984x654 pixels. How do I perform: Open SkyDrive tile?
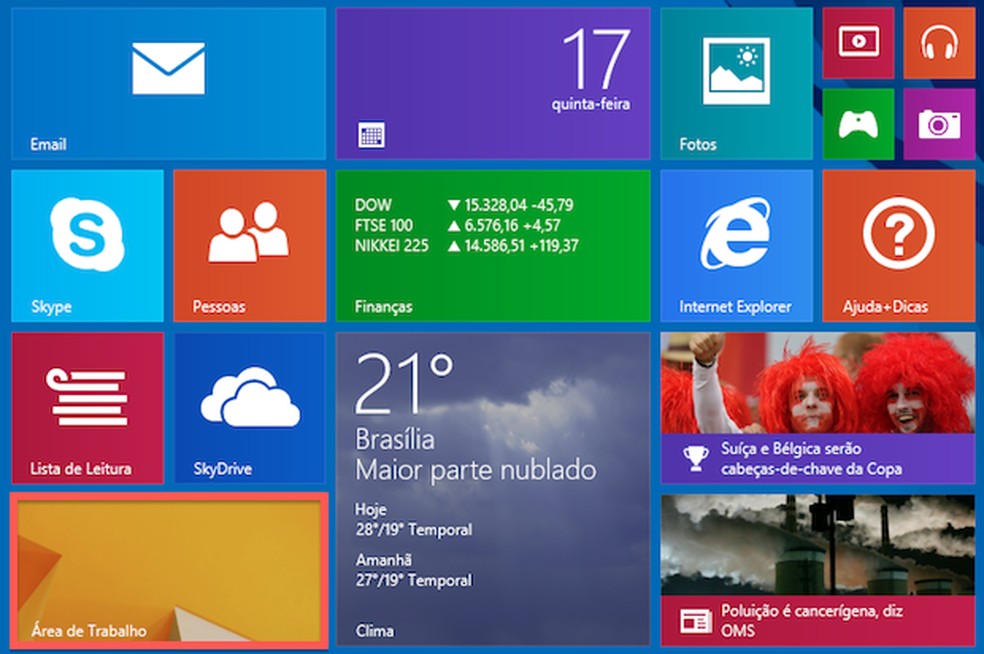250,408
